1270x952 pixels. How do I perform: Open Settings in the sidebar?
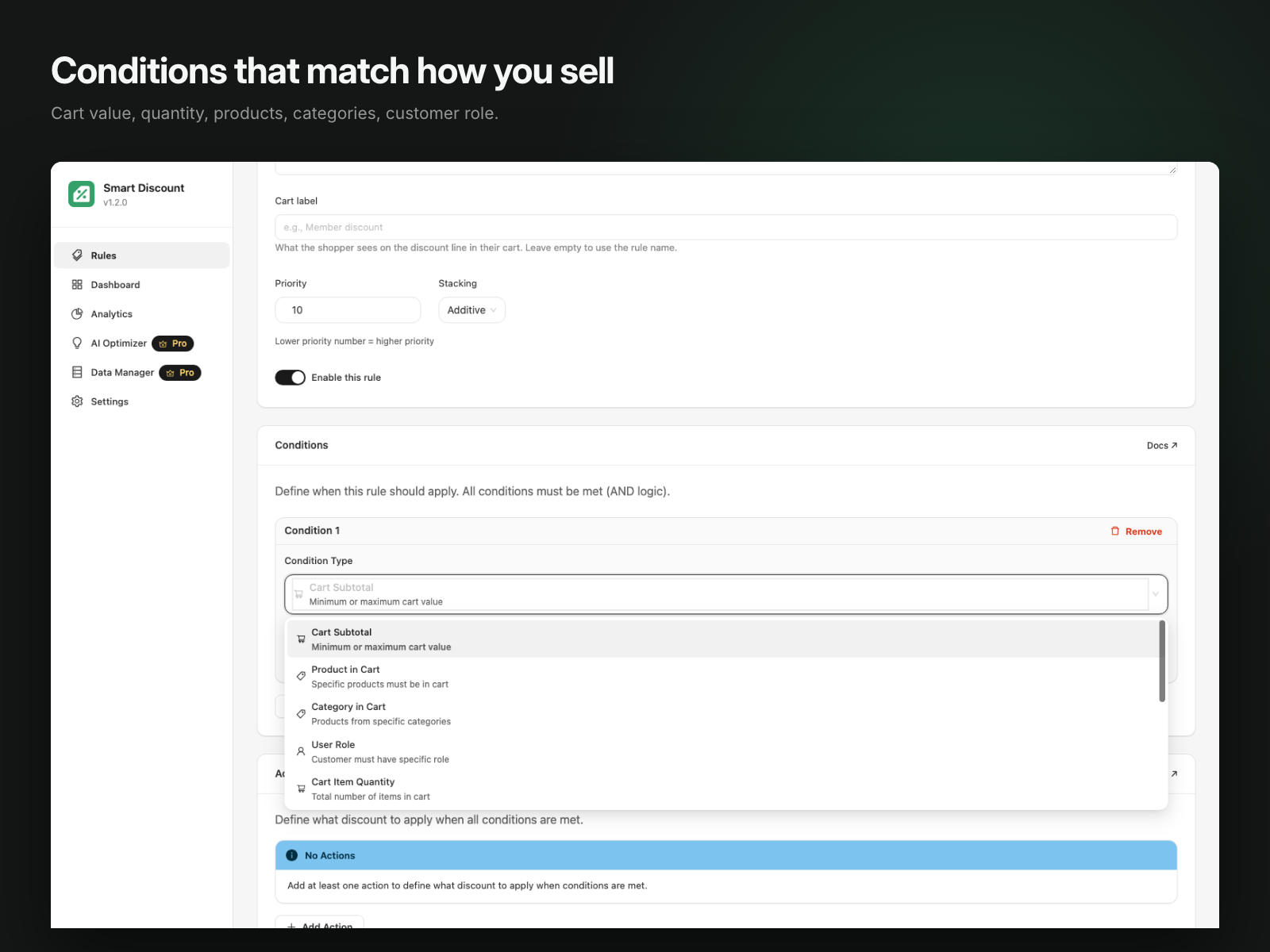pos(141,401)
